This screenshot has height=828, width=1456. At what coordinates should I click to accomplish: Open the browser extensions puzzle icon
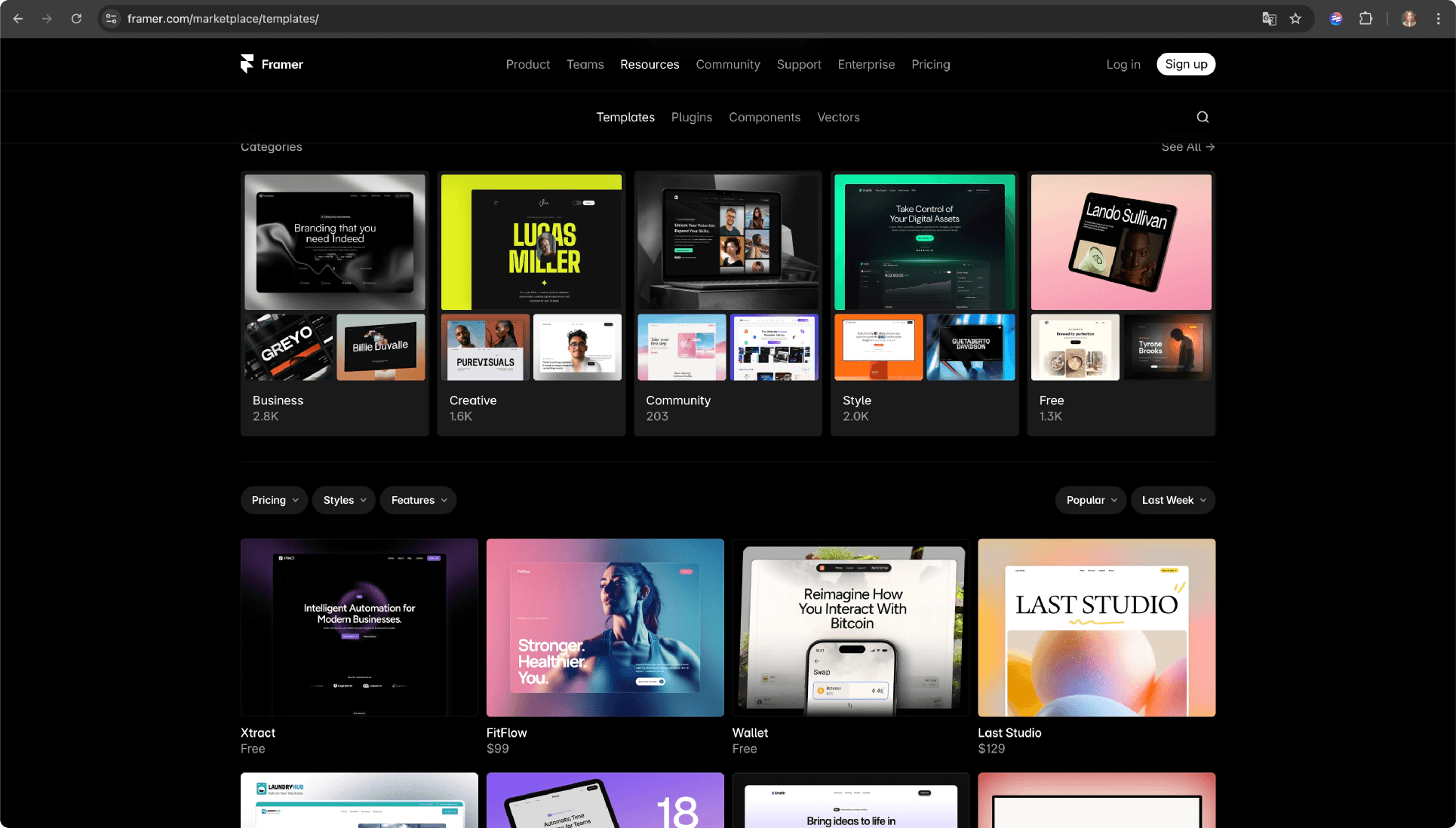pos(1365,19)
